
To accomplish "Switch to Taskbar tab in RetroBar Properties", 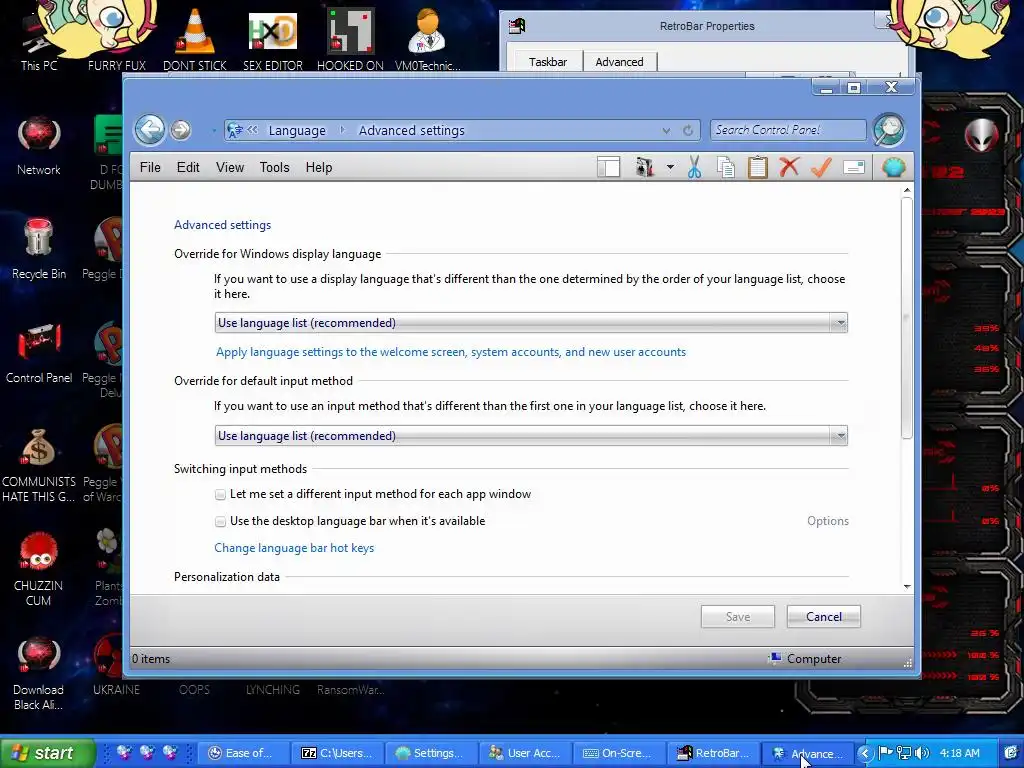I will pos(548,61).
